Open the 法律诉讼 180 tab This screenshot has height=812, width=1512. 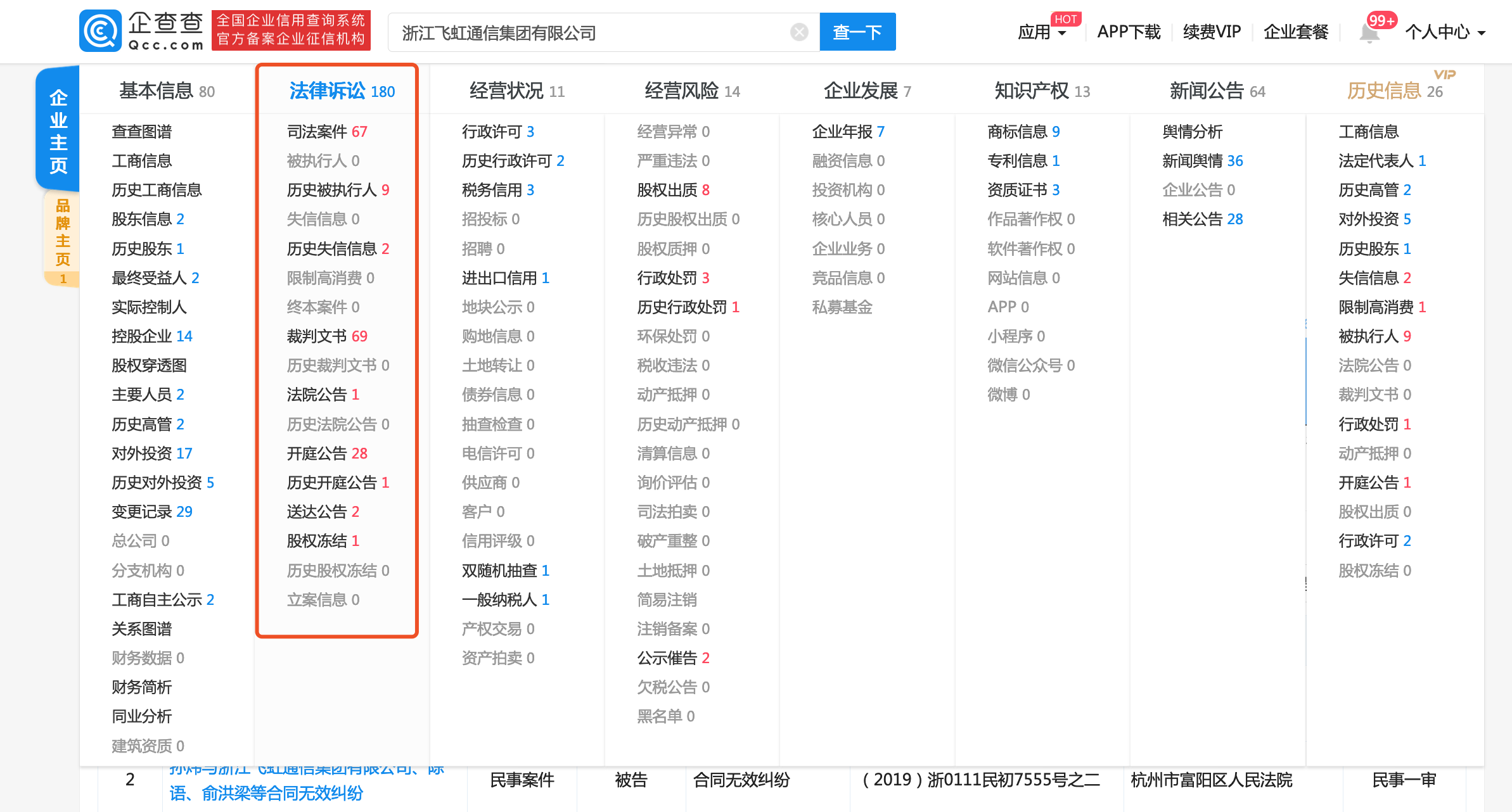pyautogui.click(x=342, y=91)
